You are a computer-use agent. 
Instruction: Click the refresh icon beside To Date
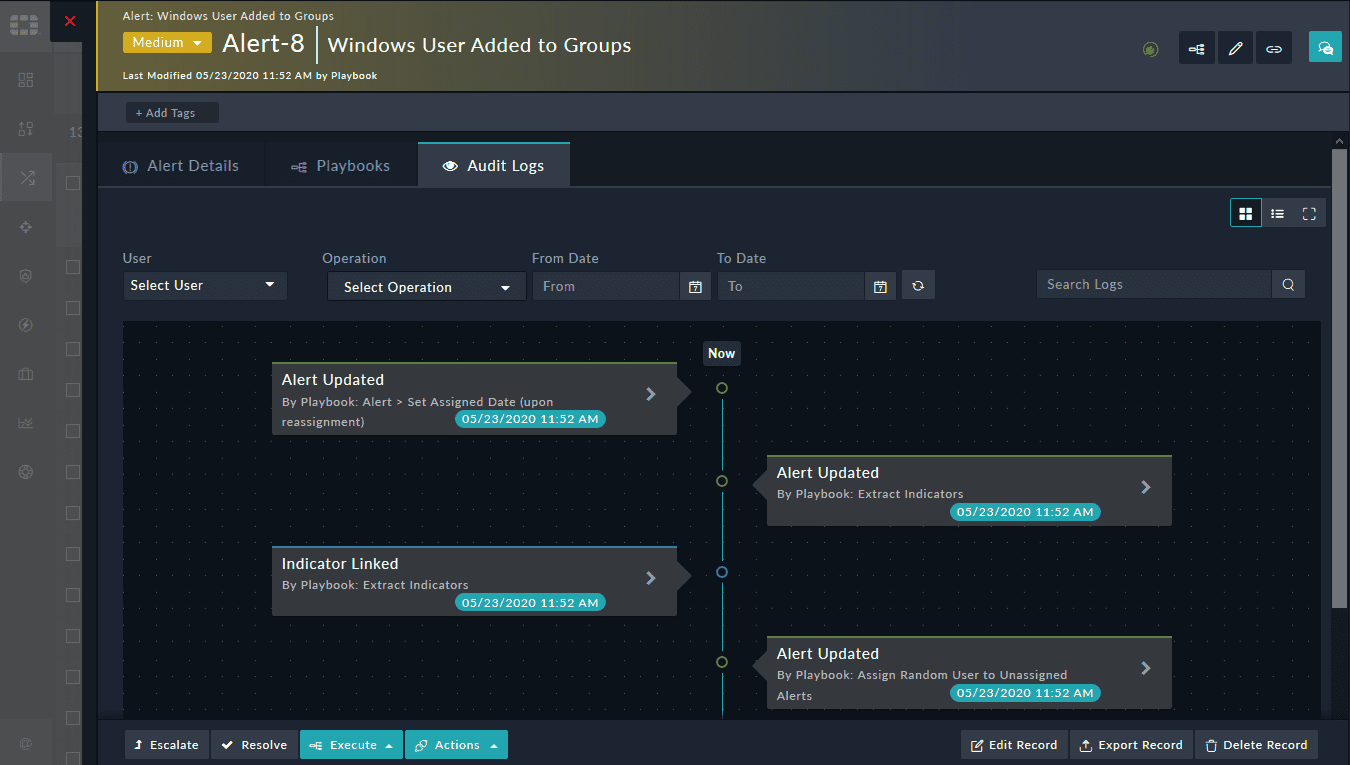(x=917, y=286)
